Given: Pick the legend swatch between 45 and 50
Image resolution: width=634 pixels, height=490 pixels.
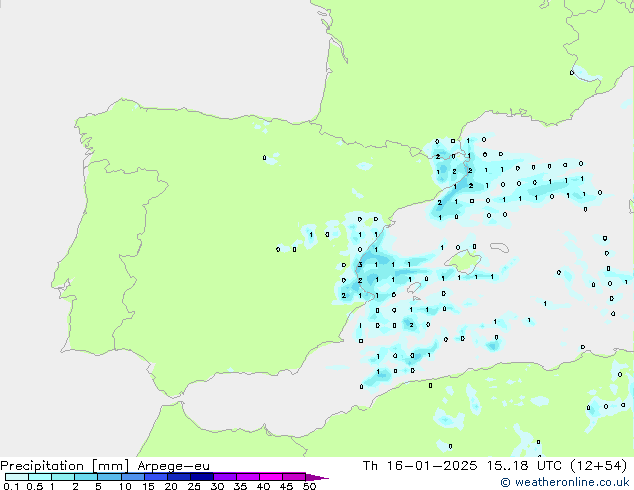Looking at the screenshot, I should click(294, 477).
